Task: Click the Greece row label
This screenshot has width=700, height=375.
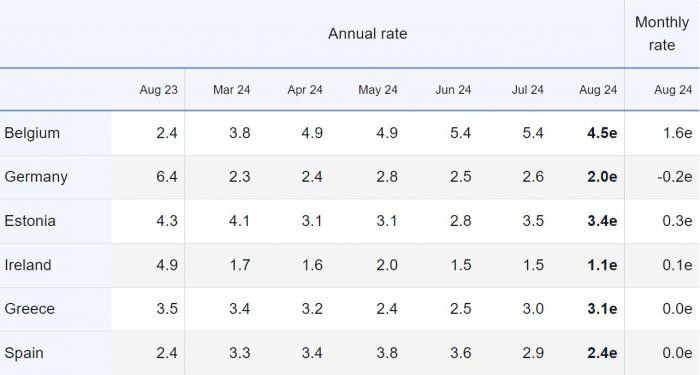Action: click(29, 308)
